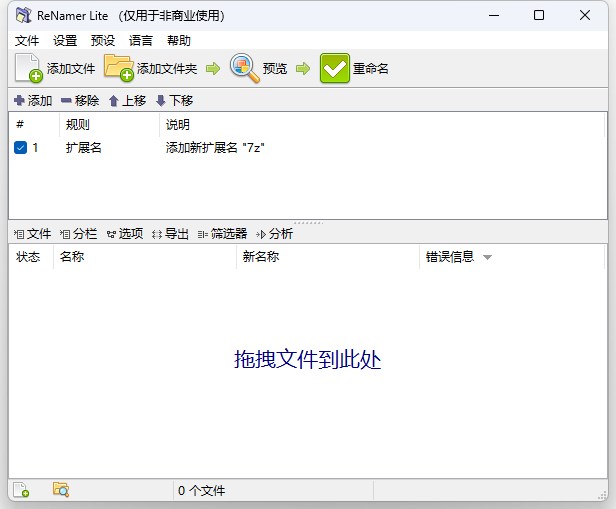Viewport: 616px width, 509px height.
Task: Click the 错误信息 column header
Action: click(x=512, y=257)
